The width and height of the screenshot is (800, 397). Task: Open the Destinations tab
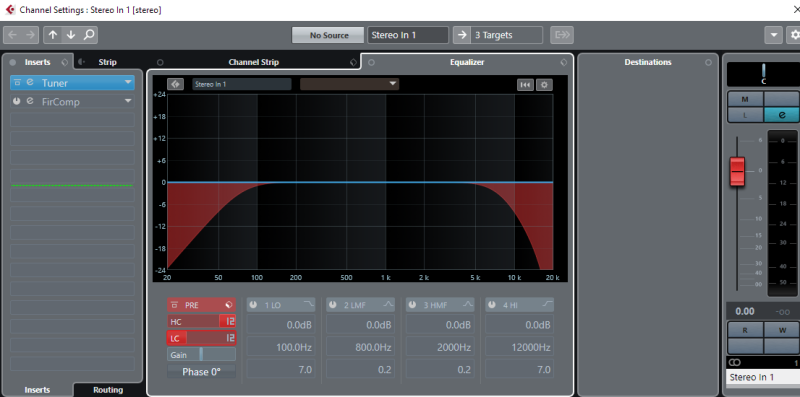pos(648,62)
